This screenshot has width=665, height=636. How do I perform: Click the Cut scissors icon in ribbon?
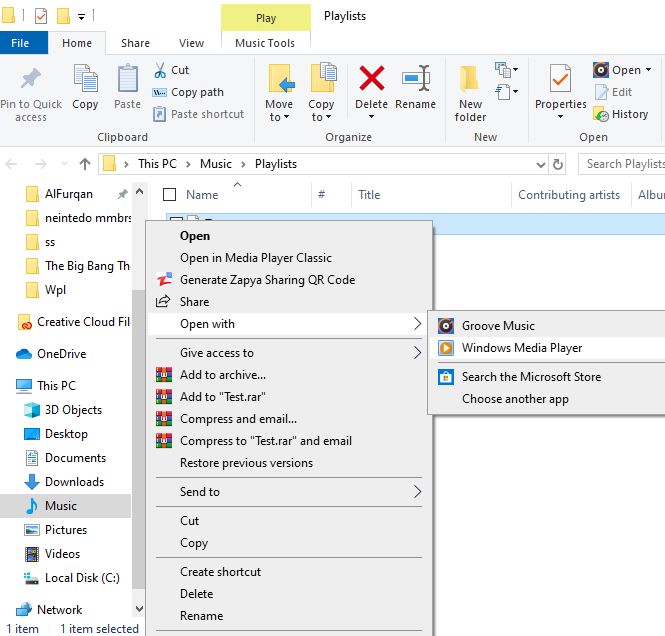click(160, 70)
